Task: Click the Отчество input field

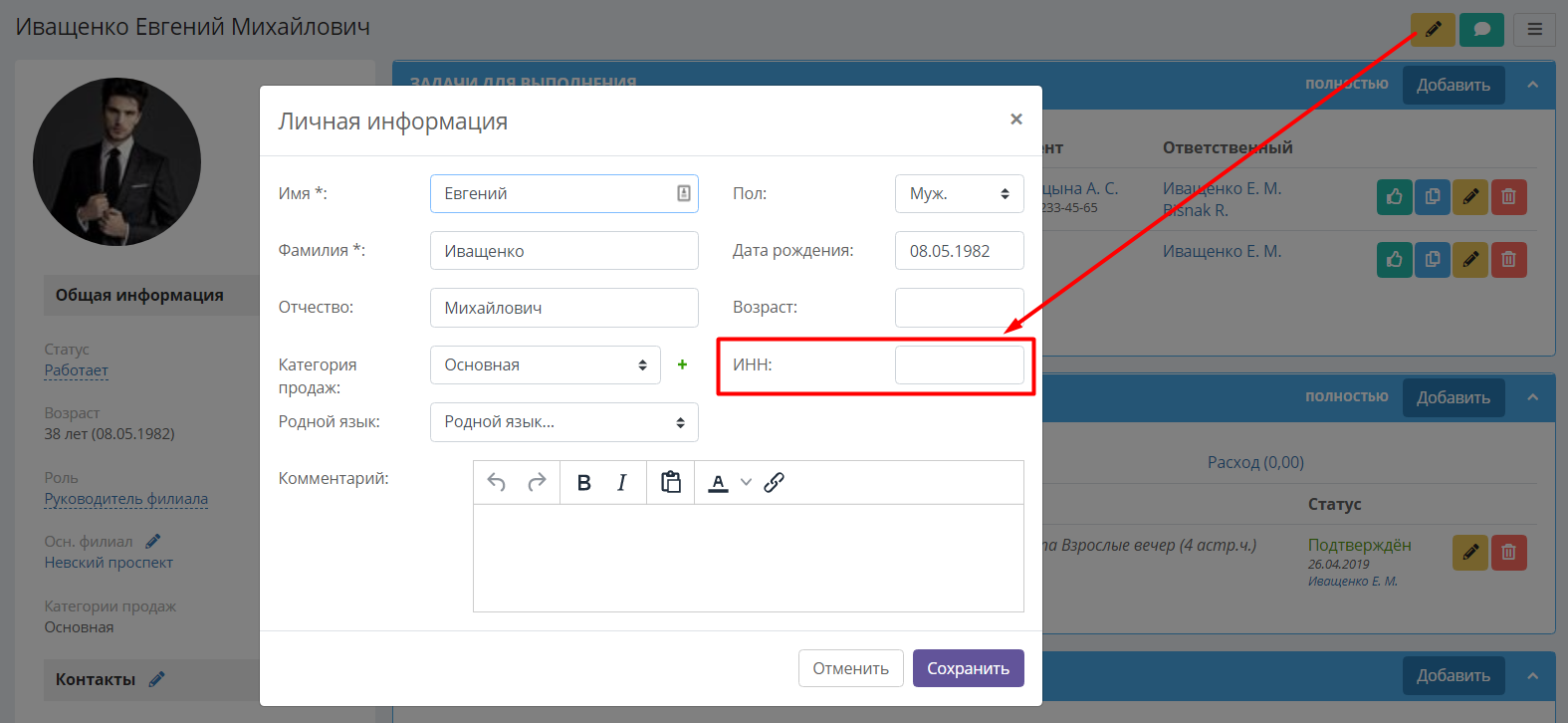Action: 564,308
